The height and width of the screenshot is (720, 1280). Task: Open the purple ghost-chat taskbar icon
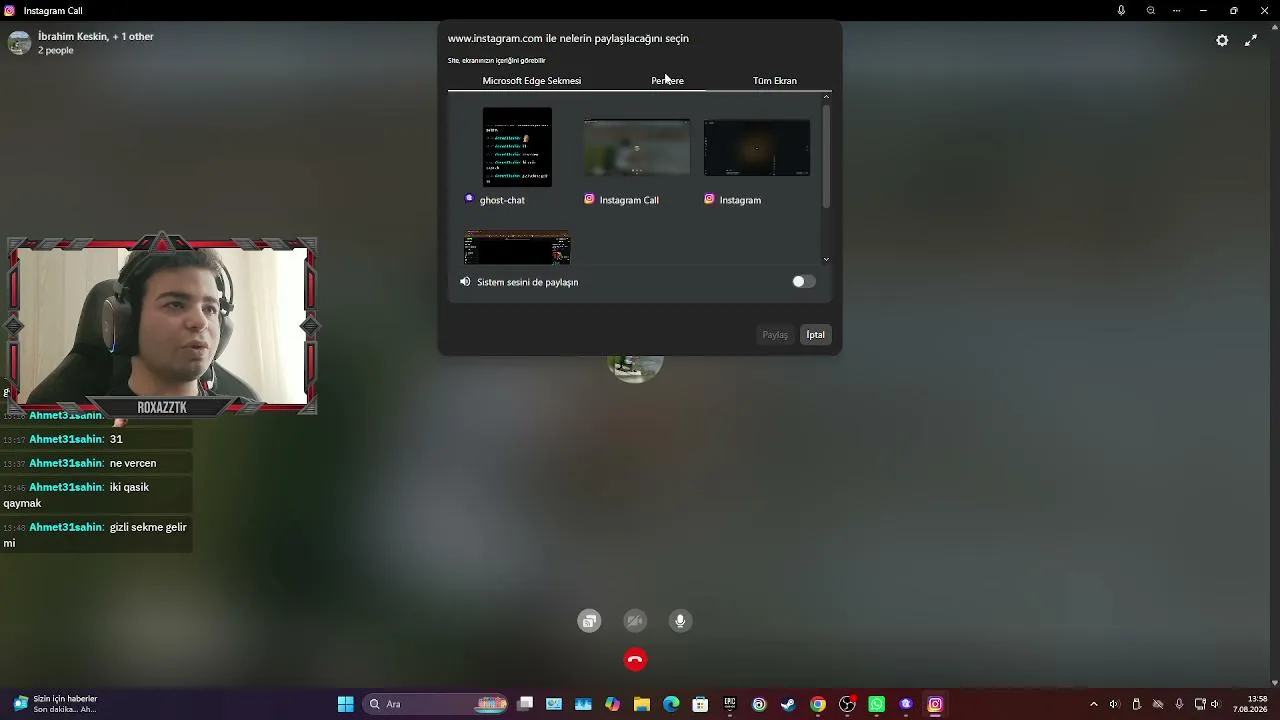pyautogui.click(x=906, y=704)
